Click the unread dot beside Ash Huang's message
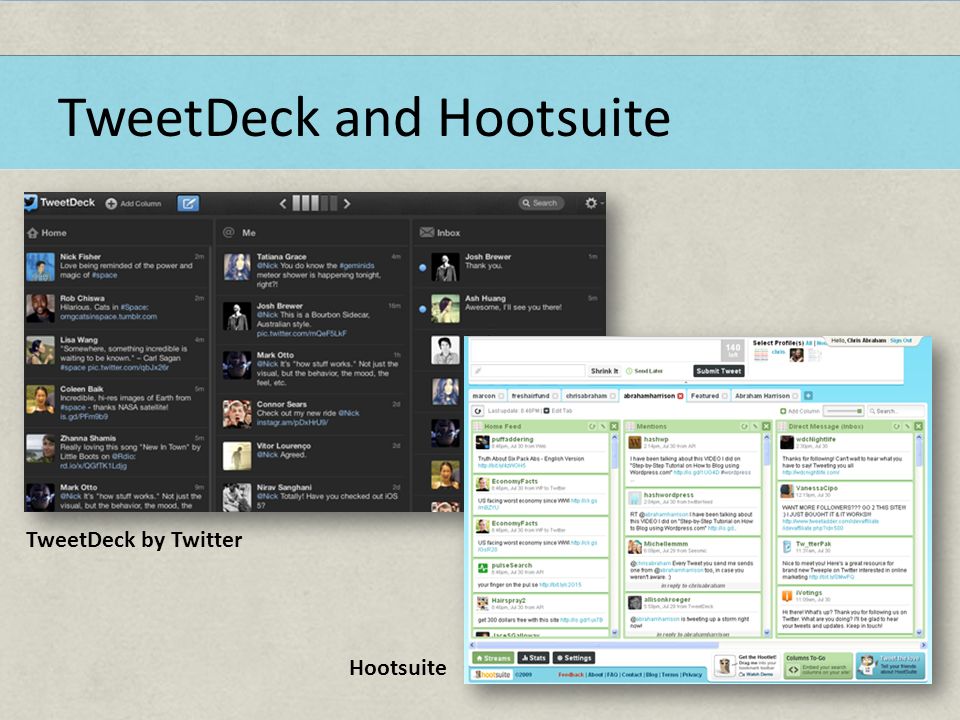The width and height of the screenshot is (960, 720). coord(422,309)
